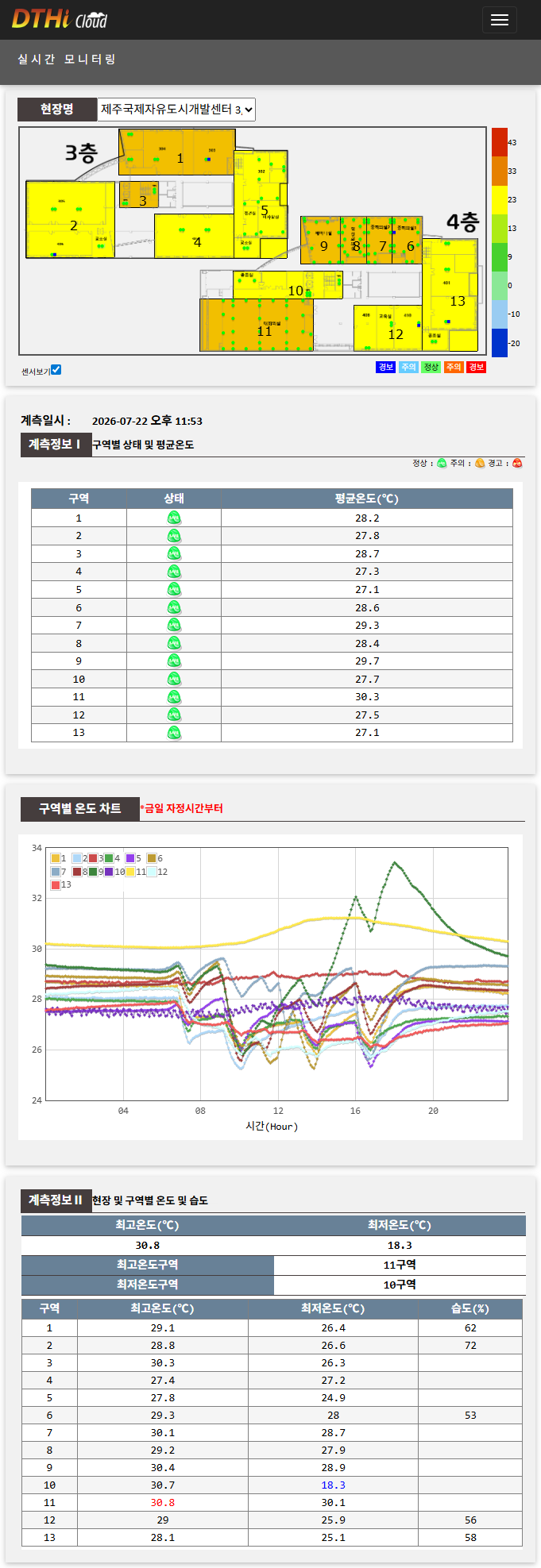541x1568 pixels.
Task: Click the 계측정보 II section label
Action: point(55,1200)
